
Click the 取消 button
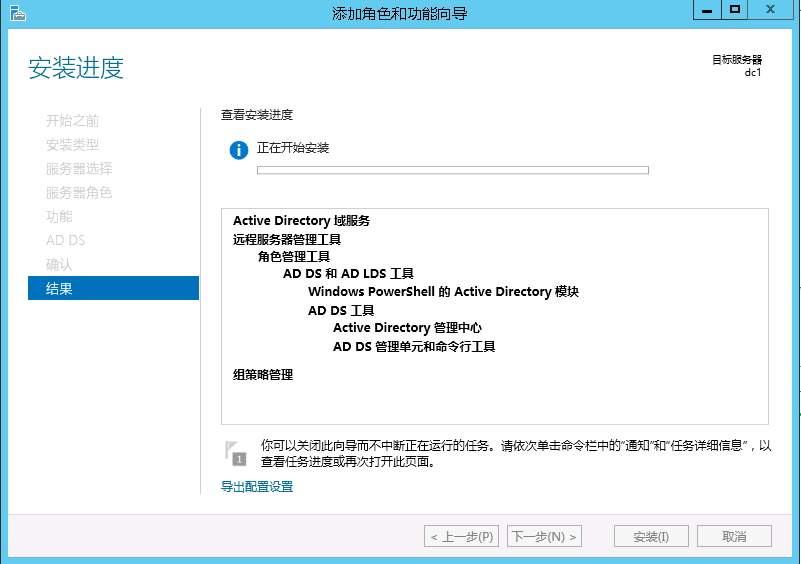(x=734, y=536)
